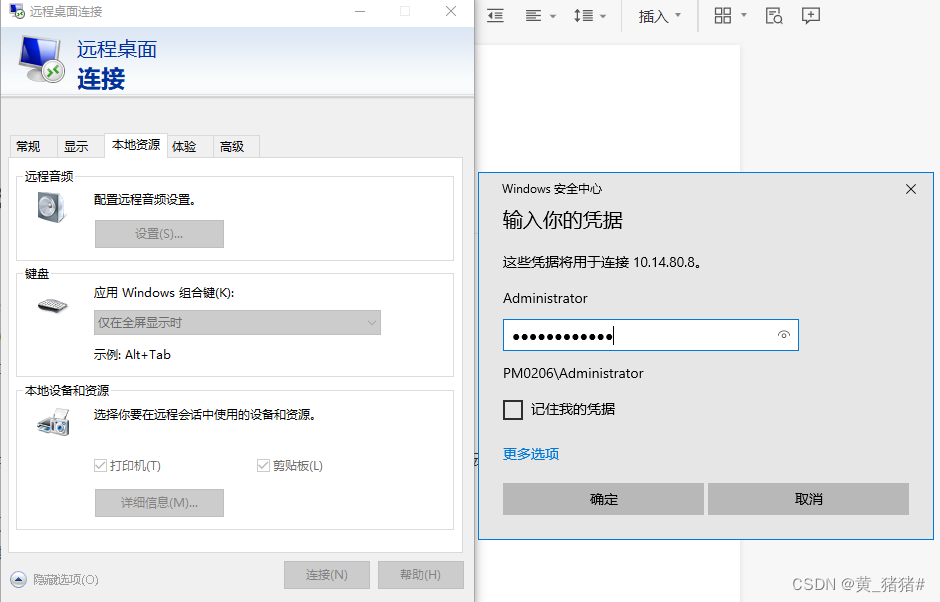
Task: Click the 确定 button
Action: (x=603, y=499)
